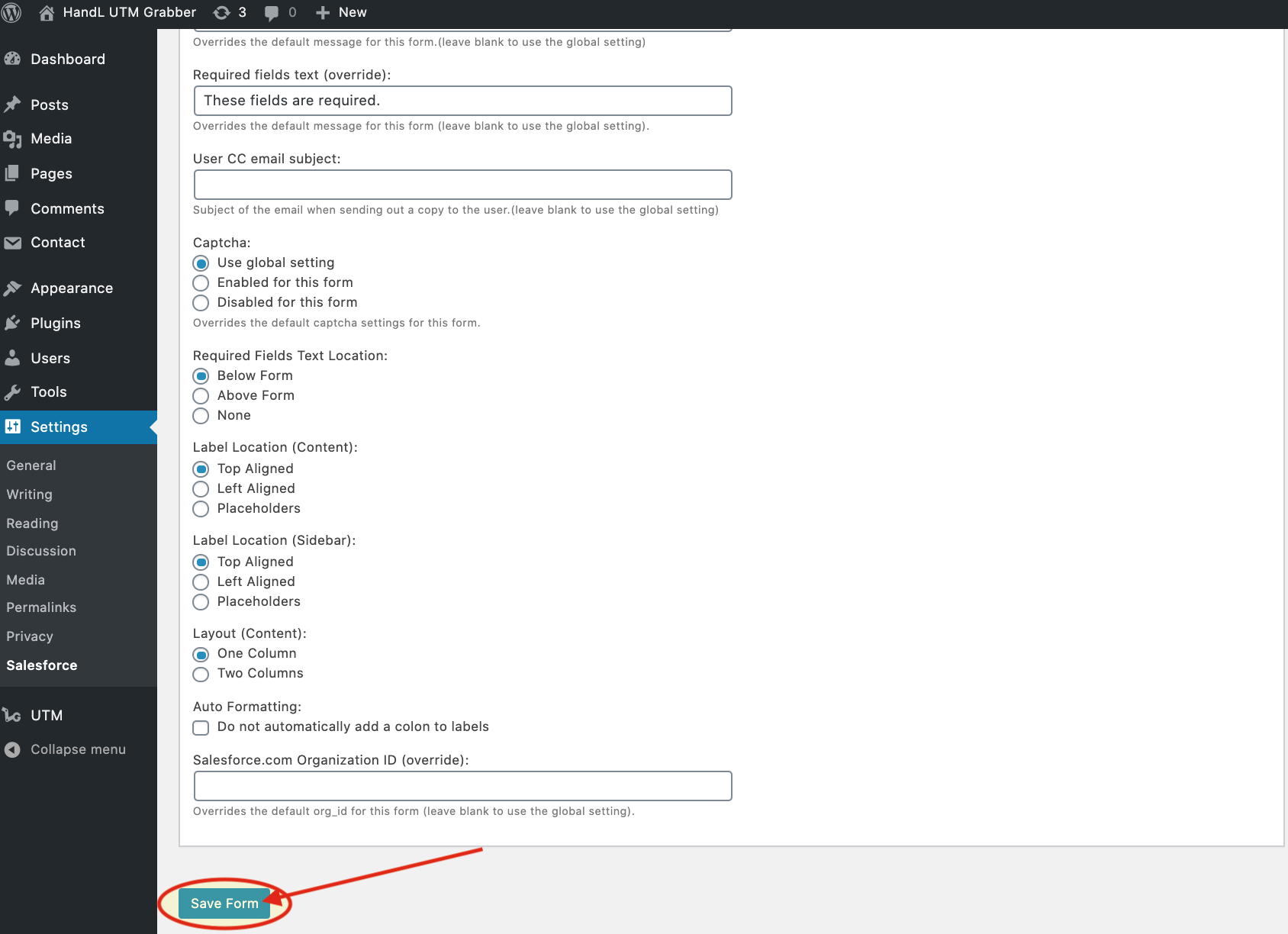Open the comments bubble icon in admin bar

coord(272,13)
